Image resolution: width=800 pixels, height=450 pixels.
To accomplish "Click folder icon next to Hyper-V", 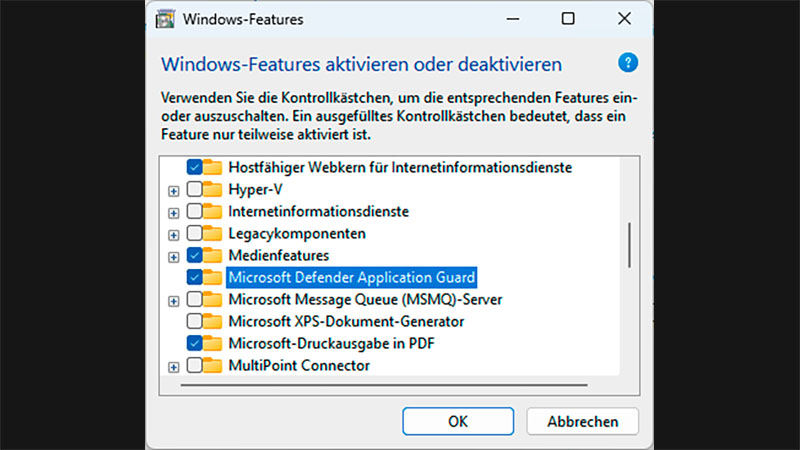I will pos(213,189).
